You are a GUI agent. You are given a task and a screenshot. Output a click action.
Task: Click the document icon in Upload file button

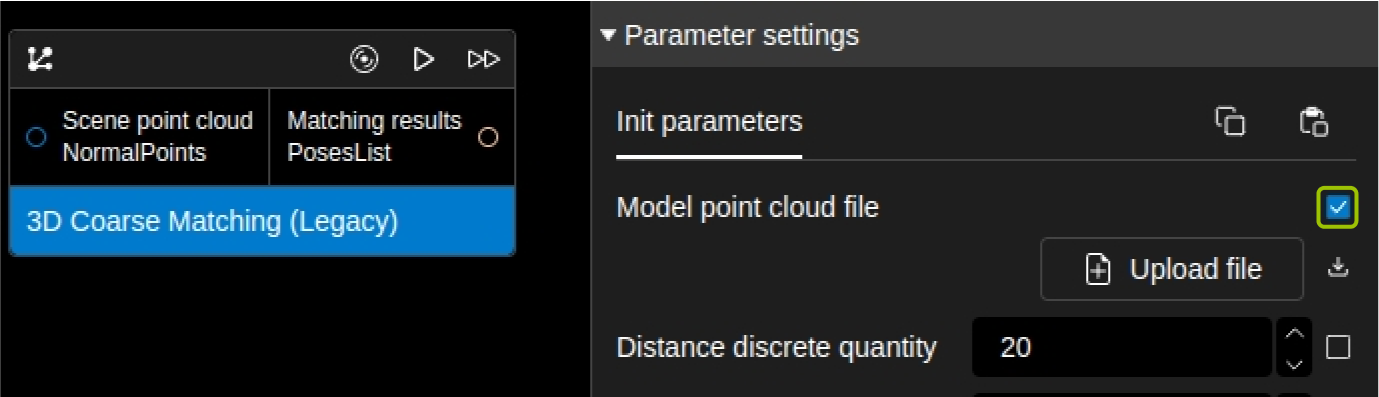[1098, 270]
